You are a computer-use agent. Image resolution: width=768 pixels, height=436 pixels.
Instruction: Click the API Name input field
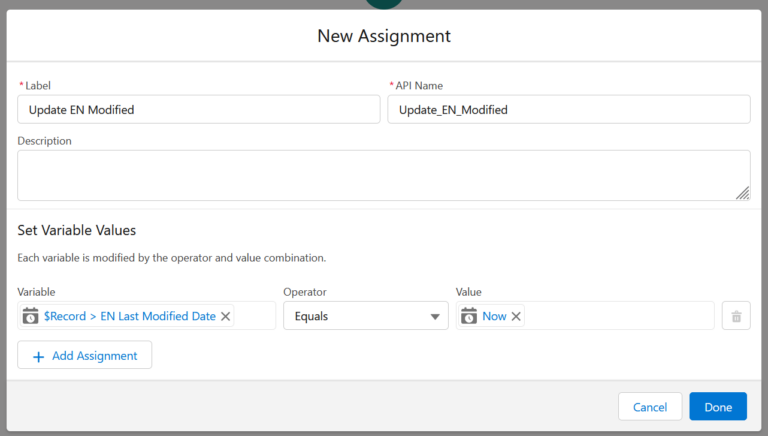(568, 109)
